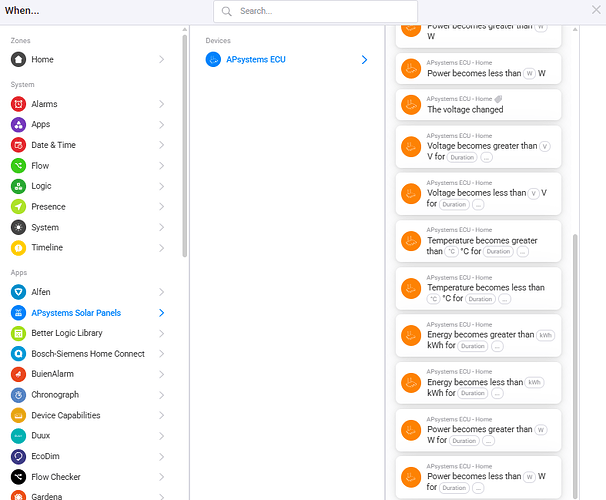Open the Date & Time category

tap(89, 145)
